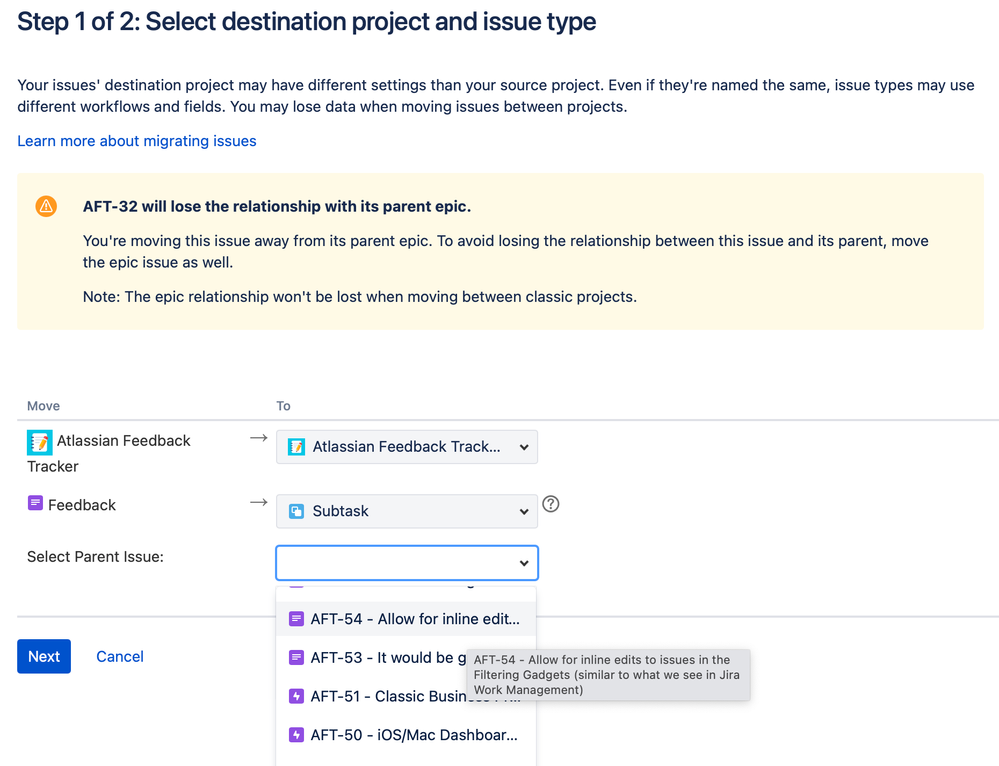Screen dimensions: 999x766
Task: Click the Atlassian Feedback Tracker source project icon
Action: (x=40, y=442)
